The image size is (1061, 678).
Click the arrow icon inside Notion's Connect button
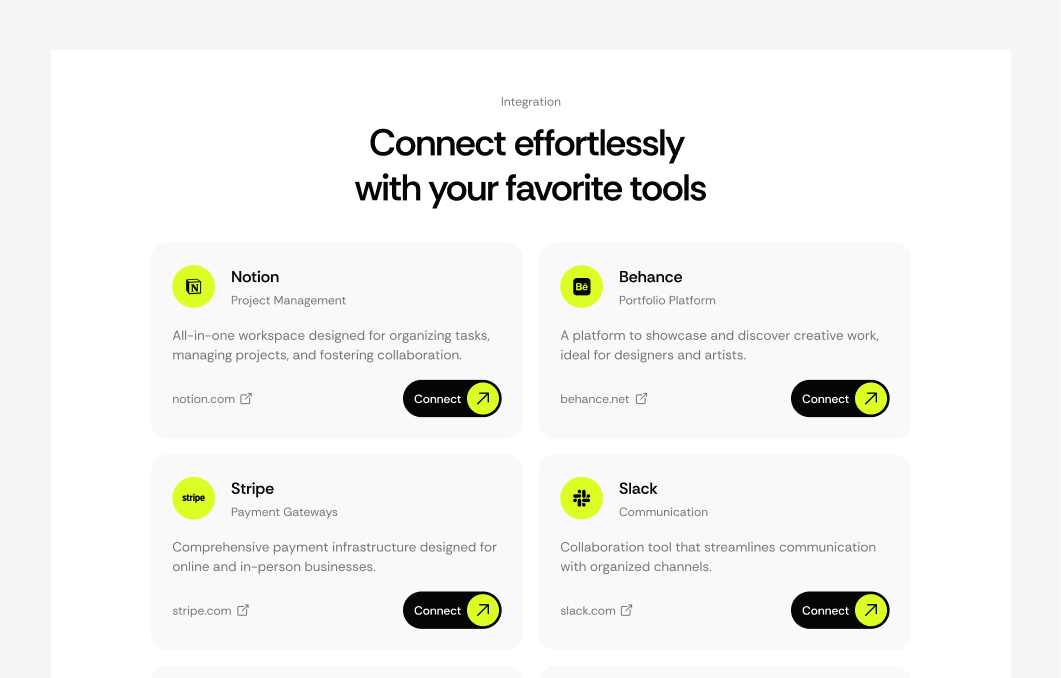(x=482, y=398)
